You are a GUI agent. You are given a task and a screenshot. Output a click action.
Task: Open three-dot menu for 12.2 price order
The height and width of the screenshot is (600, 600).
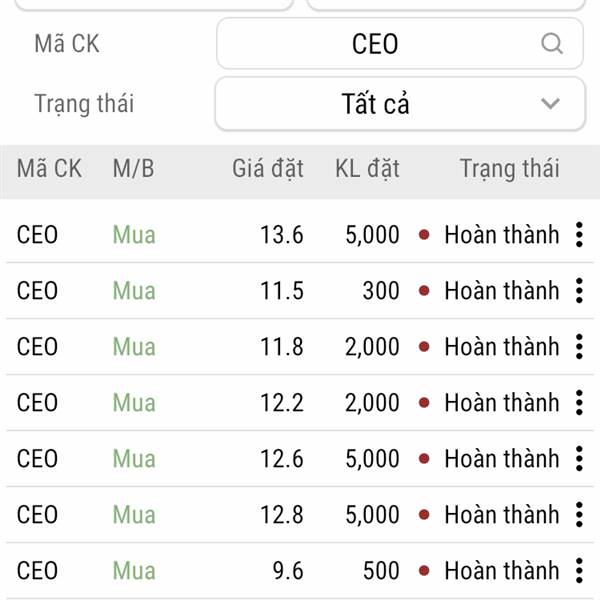point(579,403)
